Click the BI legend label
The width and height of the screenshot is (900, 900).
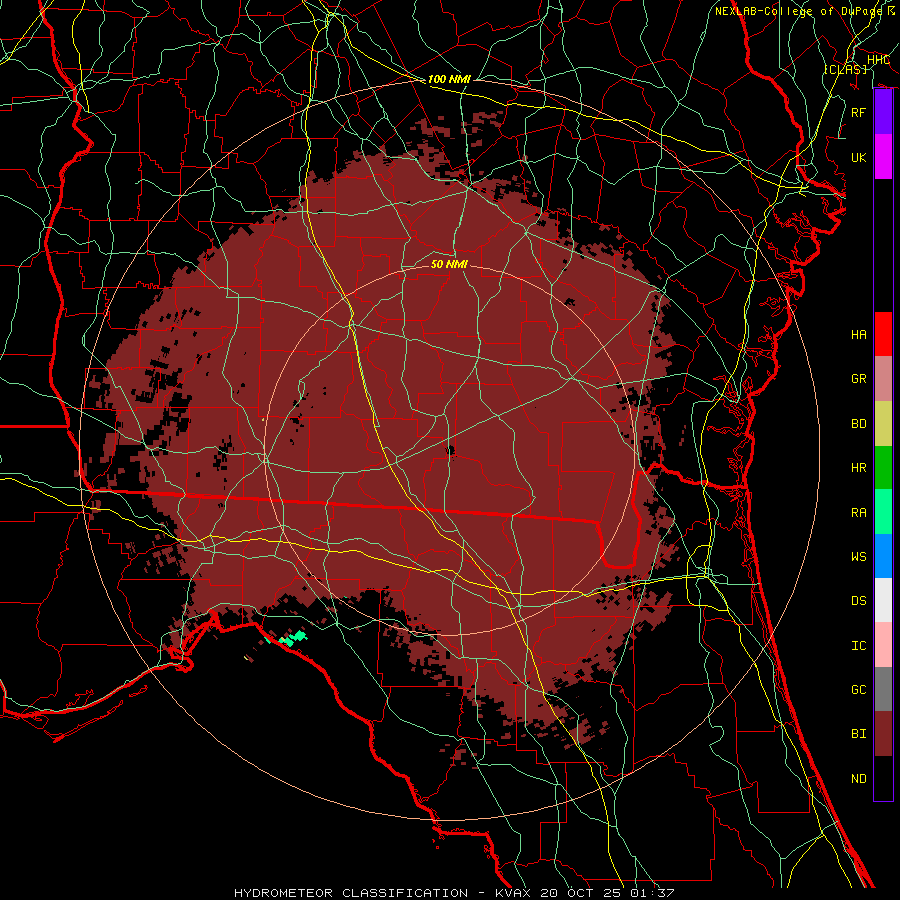click(x=859, y=734)
